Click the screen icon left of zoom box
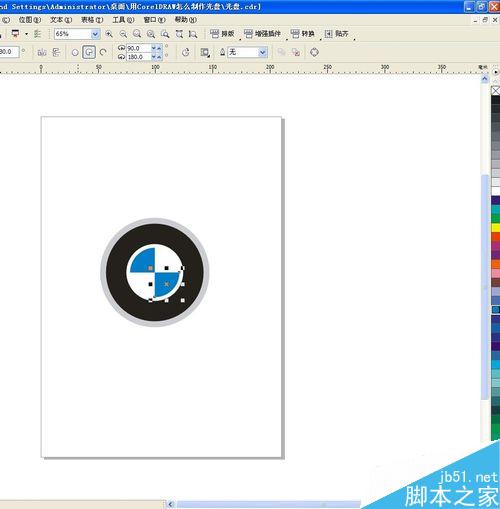The height and width of the screenshot is (509, 500). coord(15,34)
